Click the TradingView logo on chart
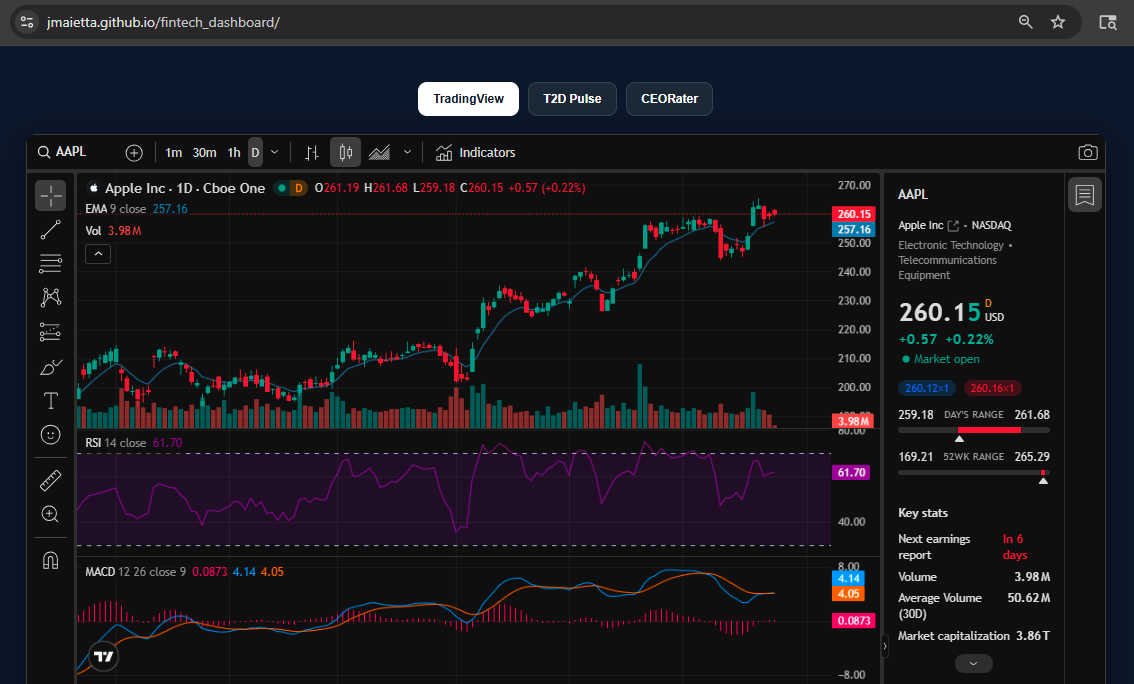The height and width of the screenshot is (684, 1134). (103, 657)
